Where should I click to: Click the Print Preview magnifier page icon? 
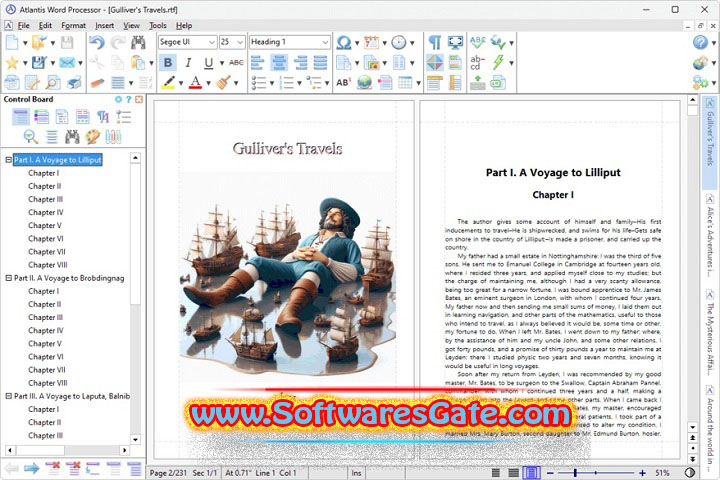[x=52, y=83]
